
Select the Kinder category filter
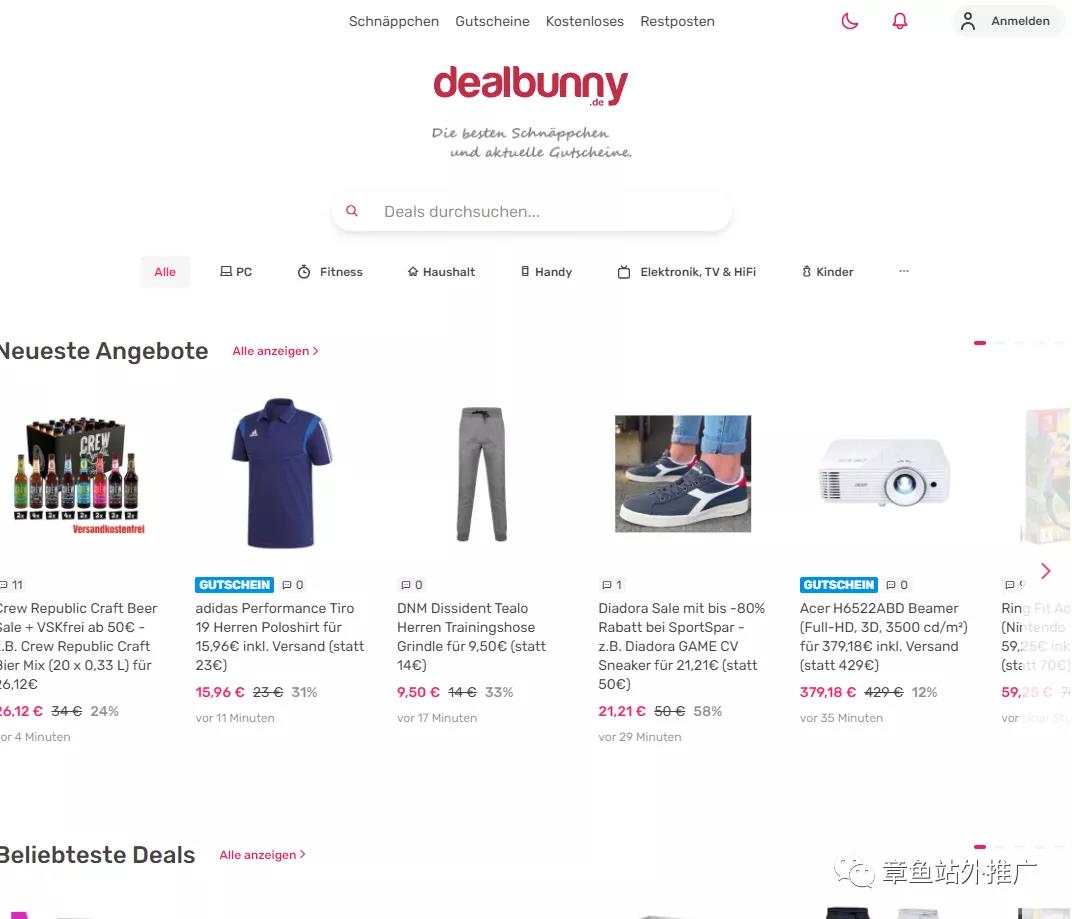(828, 271)
